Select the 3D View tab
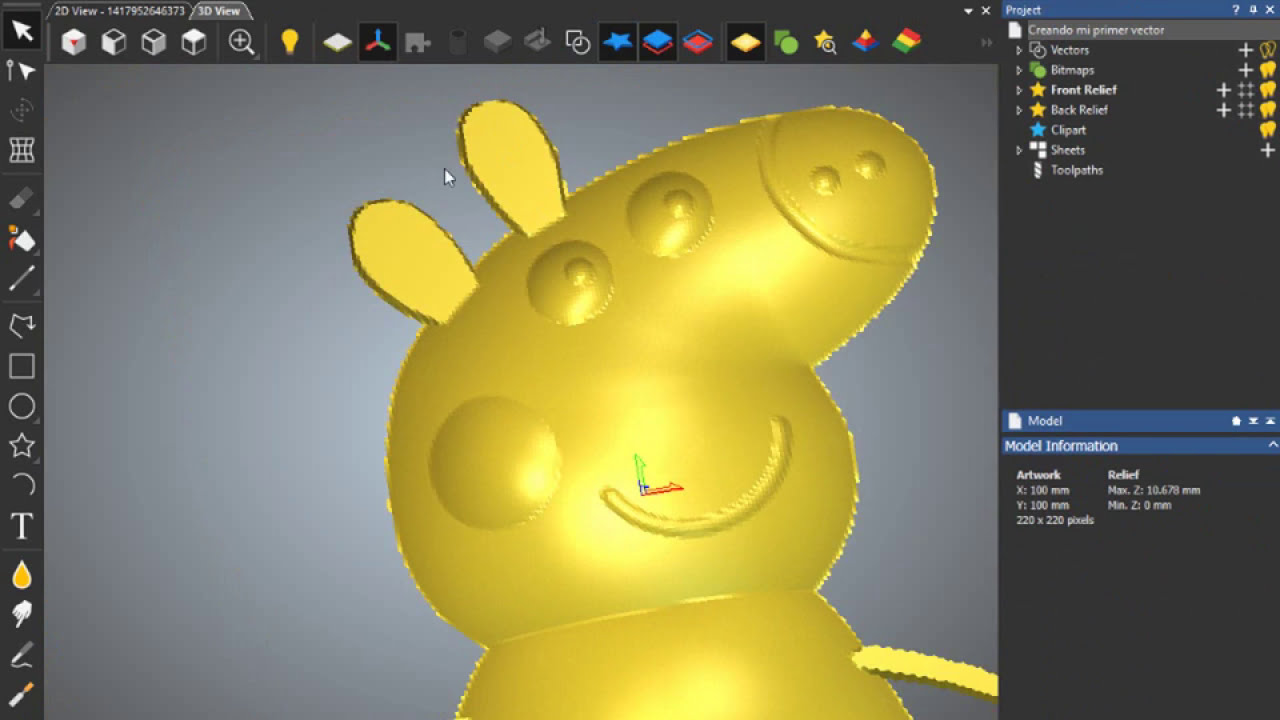The height and width of the screenshot is (720, 1280). 219,11
